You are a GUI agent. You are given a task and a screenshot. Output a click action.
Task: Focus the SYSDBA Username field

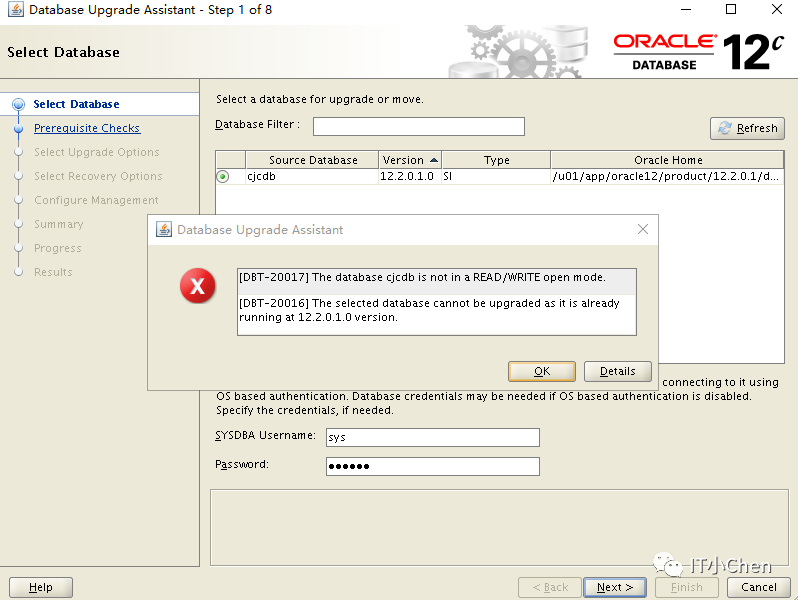coord(433,437)
